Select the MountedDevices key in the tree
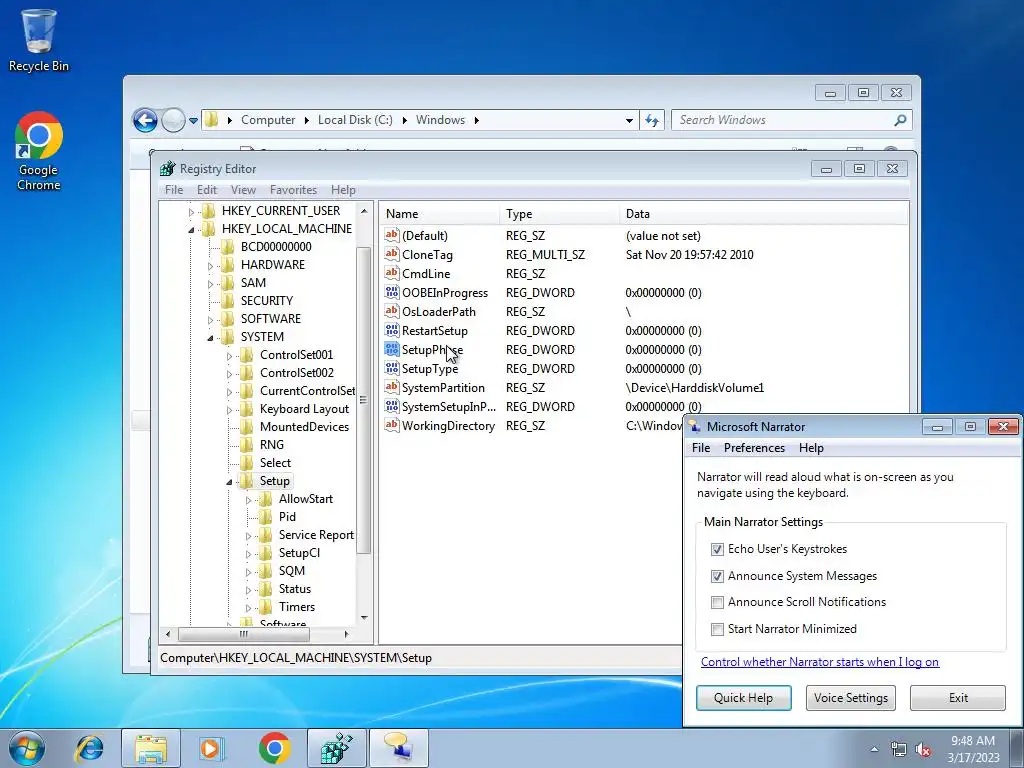The height and width of the screenshot is (768, 1024). [x=304, y=426]
